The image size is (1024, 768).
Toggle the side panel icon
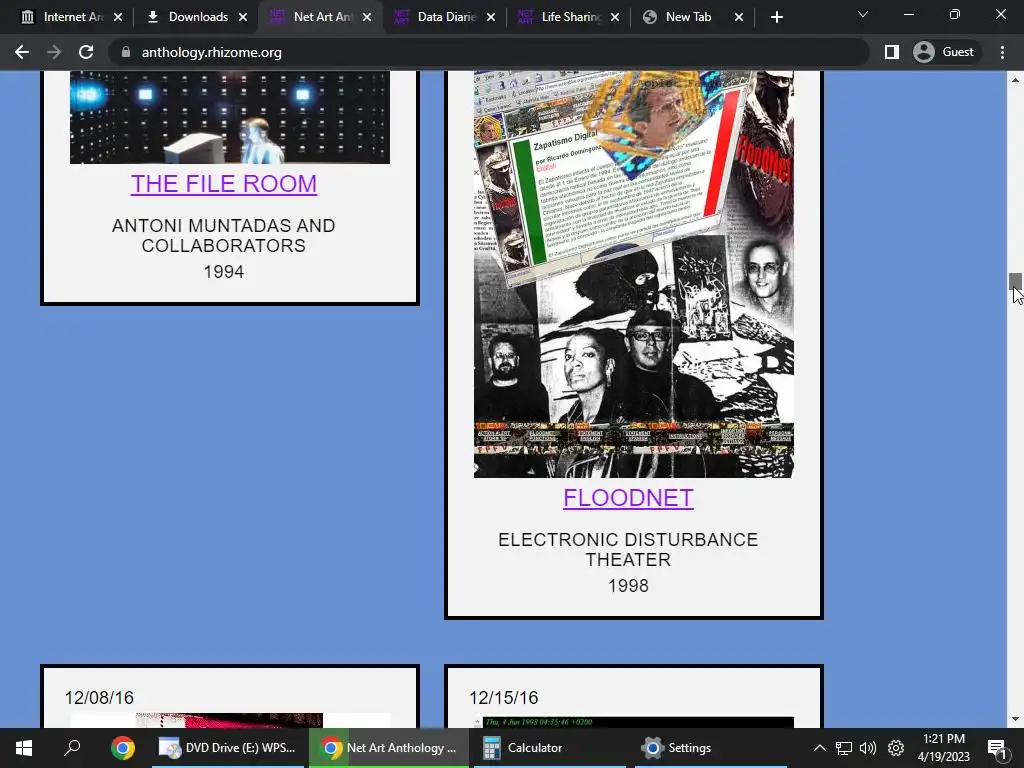tap(891, 52)
